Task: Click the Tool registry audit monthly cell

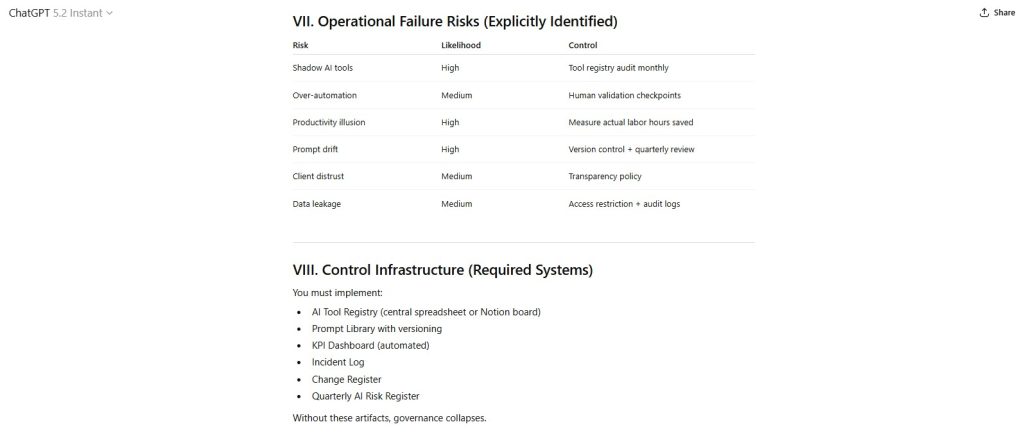Action: (618, 68)
